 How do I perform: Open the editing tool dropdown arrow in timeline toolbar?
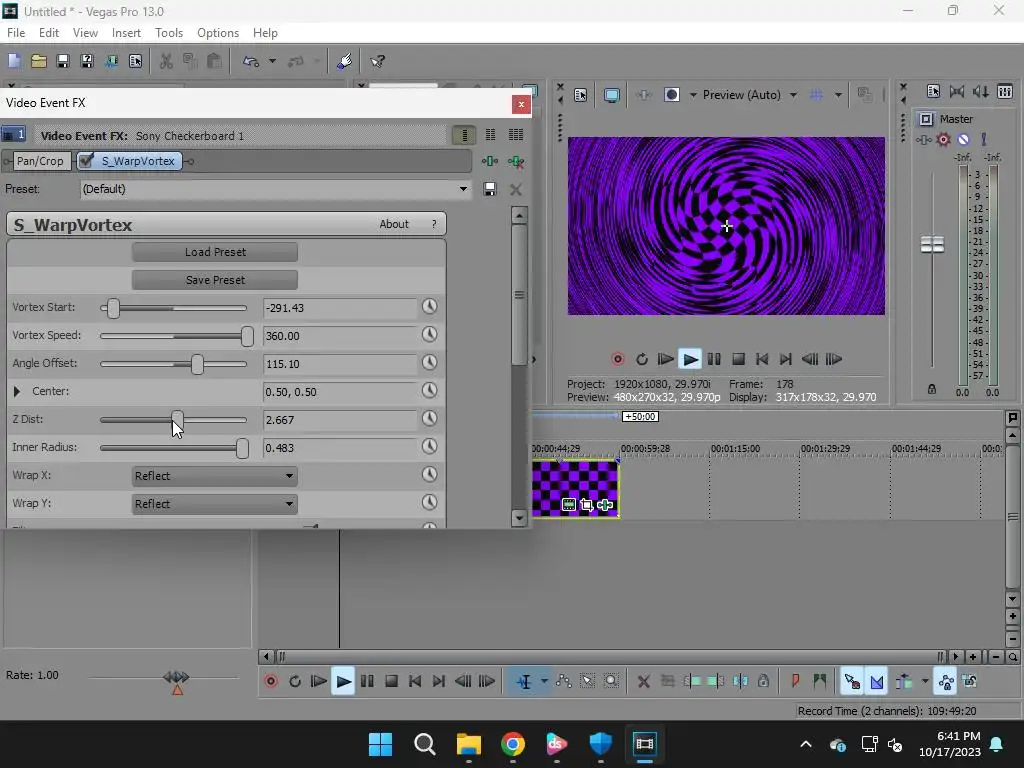(x=544, y=682)
